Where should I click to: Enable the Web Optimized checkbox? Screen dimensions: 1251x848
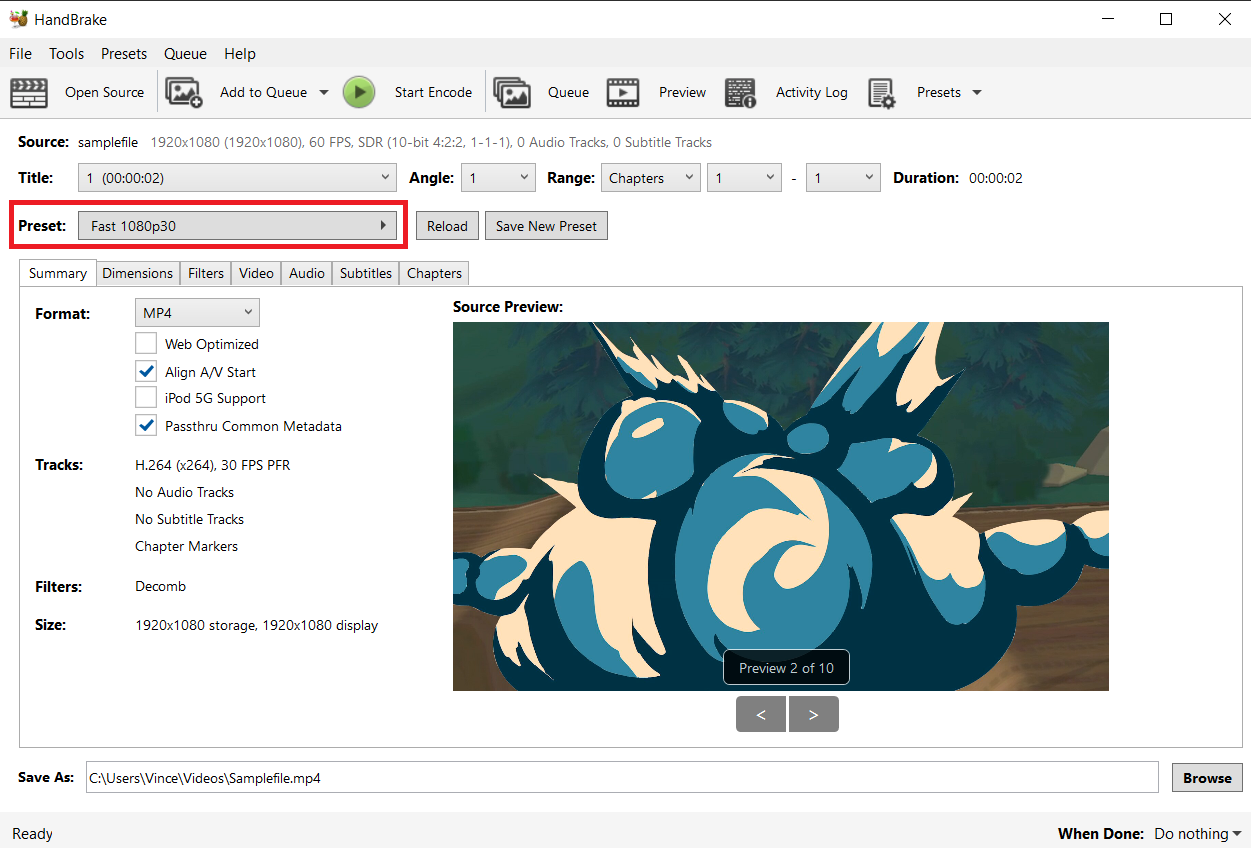(x=145, y=343)
